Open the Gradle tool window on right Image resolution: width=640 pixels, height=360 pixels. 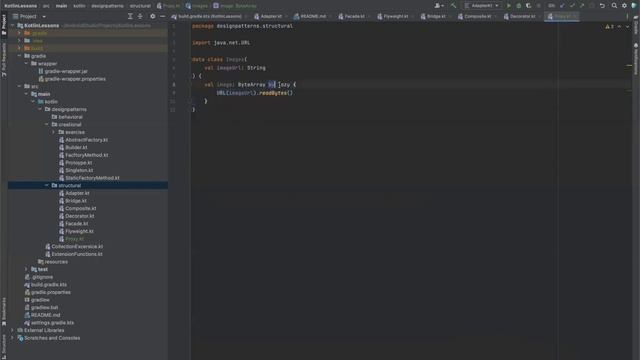pos(636,25)
